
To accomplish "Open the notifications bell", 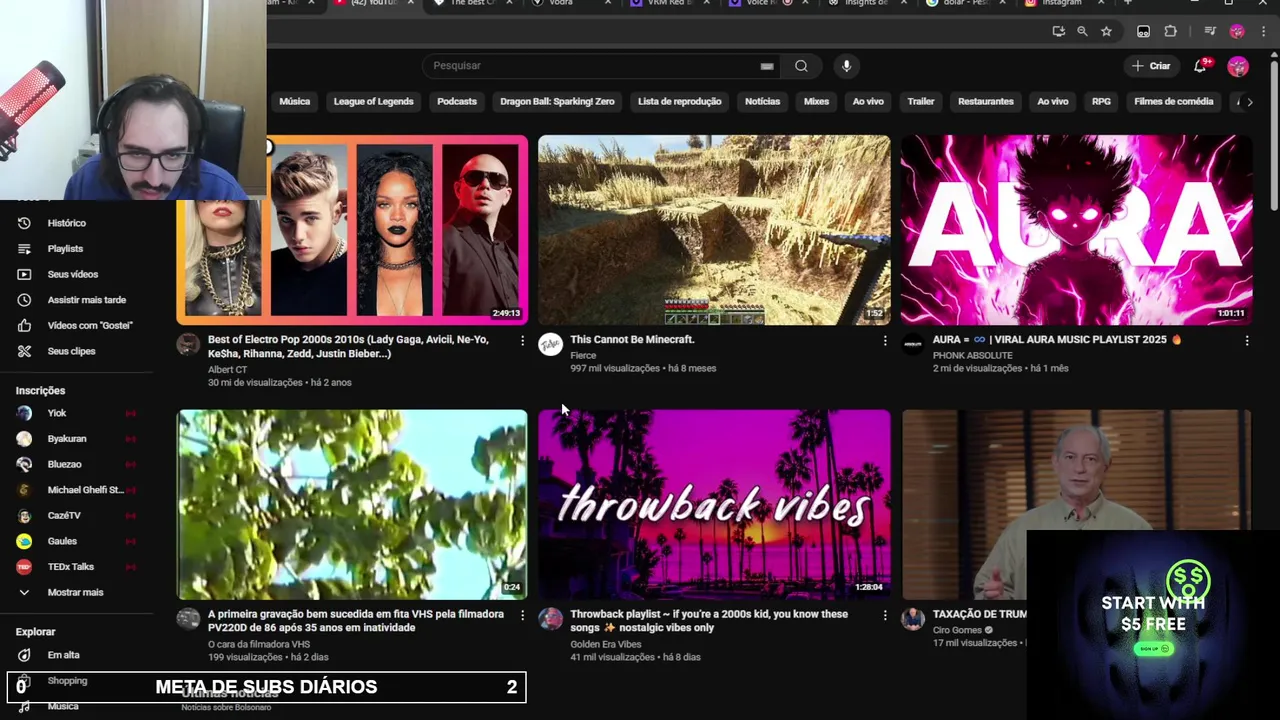I will [x=1200, y=66].
